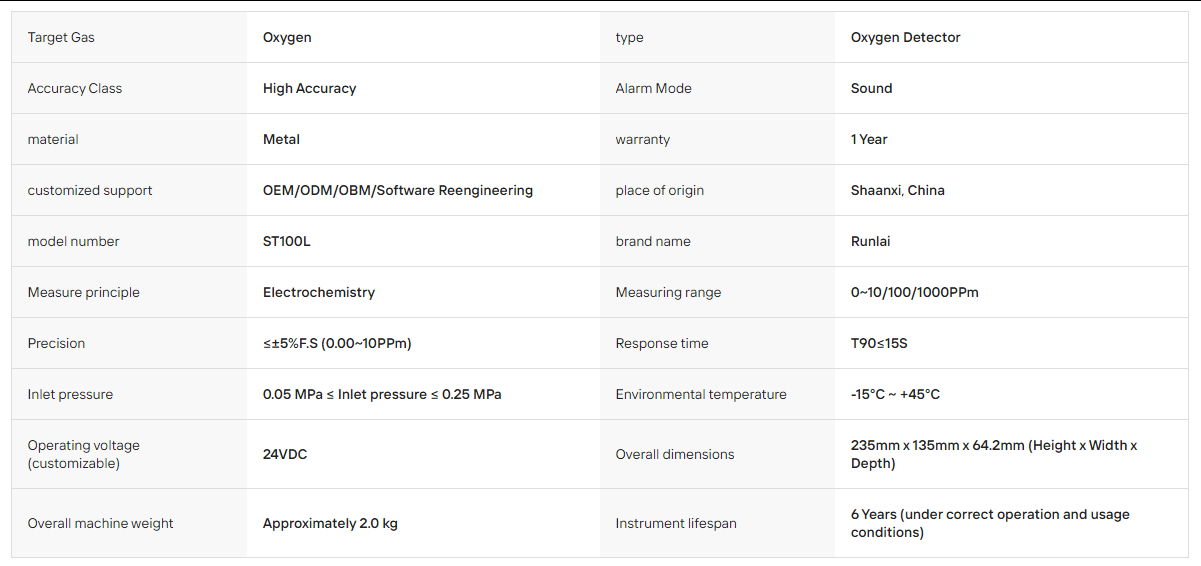This screenshot has width=1201, height=566.
Task: Click the 'High Accuracy' value
Action: 309,88
